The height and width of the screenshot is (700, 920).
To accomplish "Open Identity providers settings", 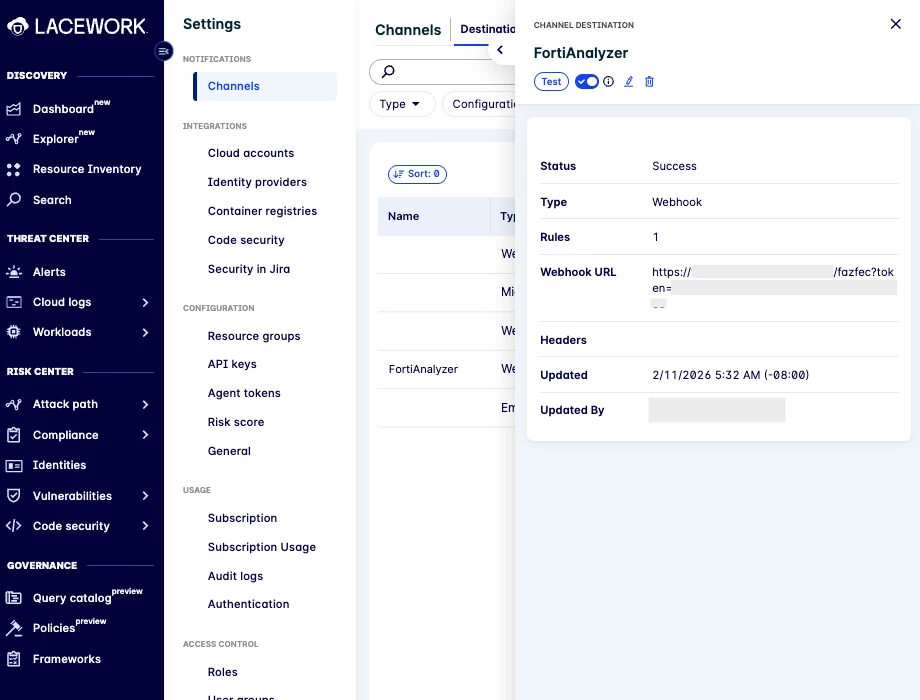I will pyautogui.click(x=257, y=182).
